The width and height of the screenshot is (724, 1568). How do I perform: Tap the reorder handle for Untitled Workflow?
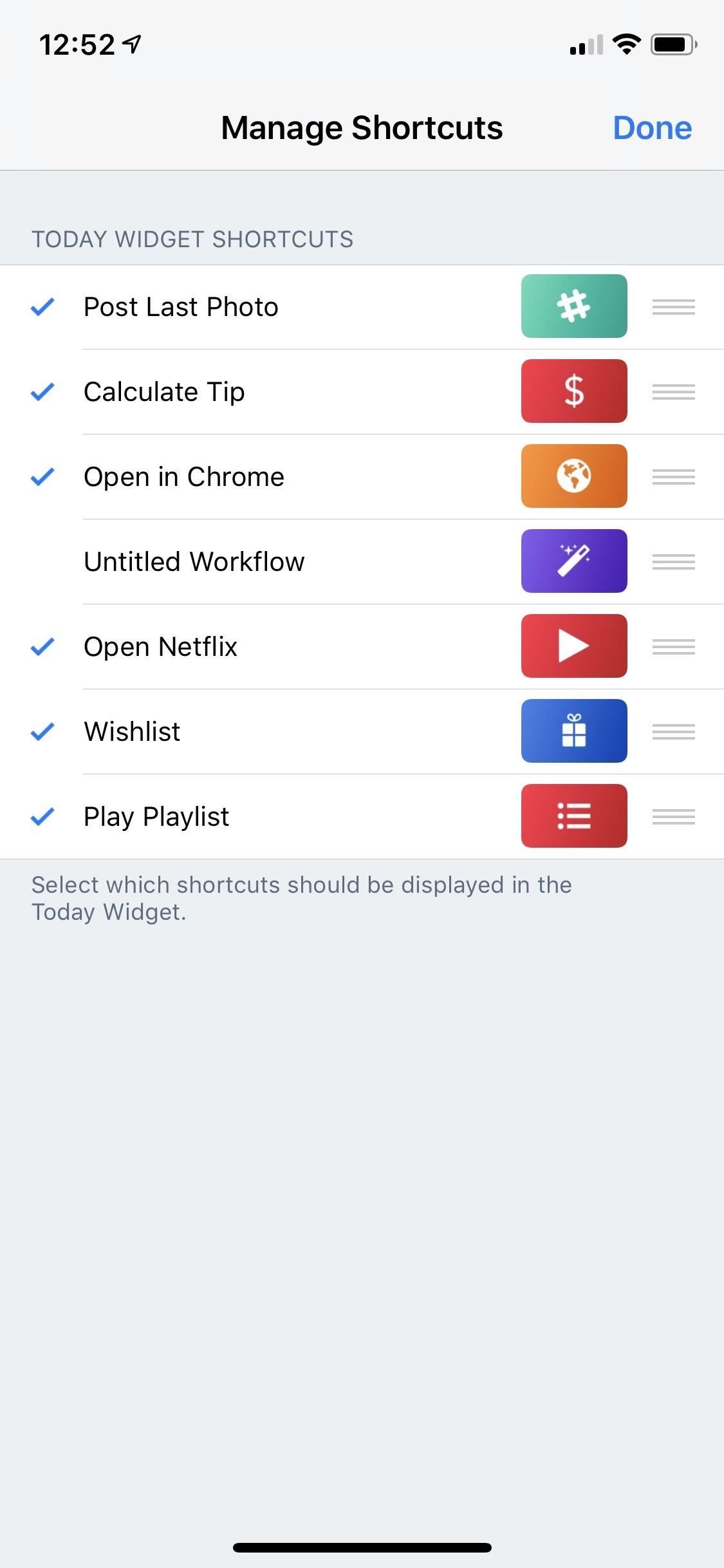click(673, 562)
